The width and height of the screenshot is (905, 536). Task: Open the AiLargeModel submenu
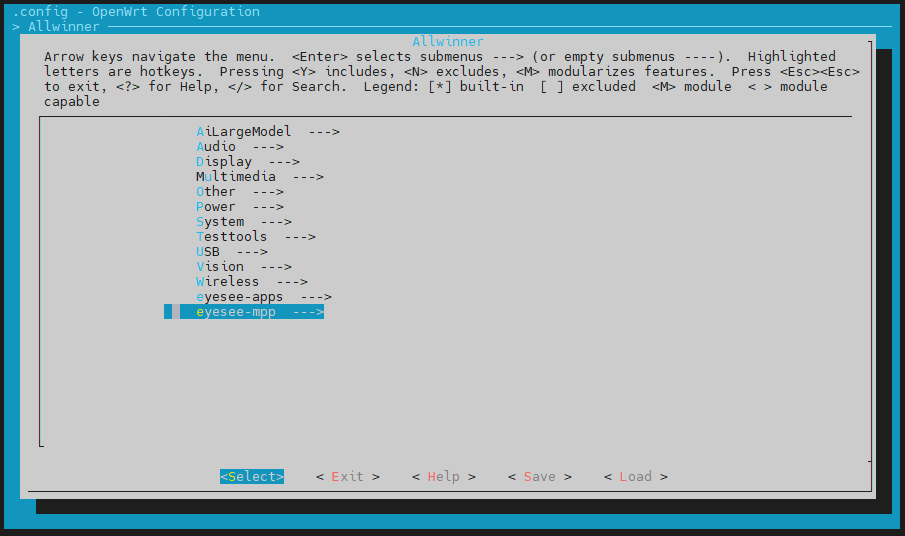pyautogui.click(x=267, y=132)
